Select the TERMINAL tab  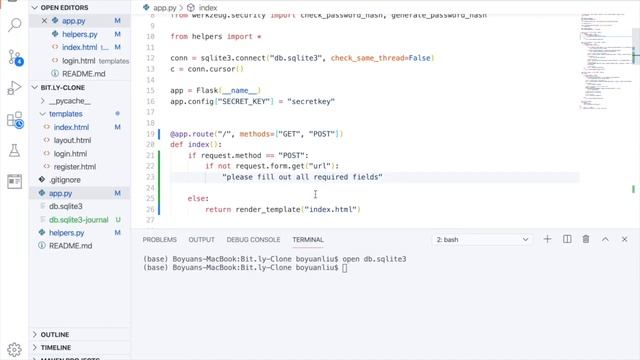click(308, 240)
